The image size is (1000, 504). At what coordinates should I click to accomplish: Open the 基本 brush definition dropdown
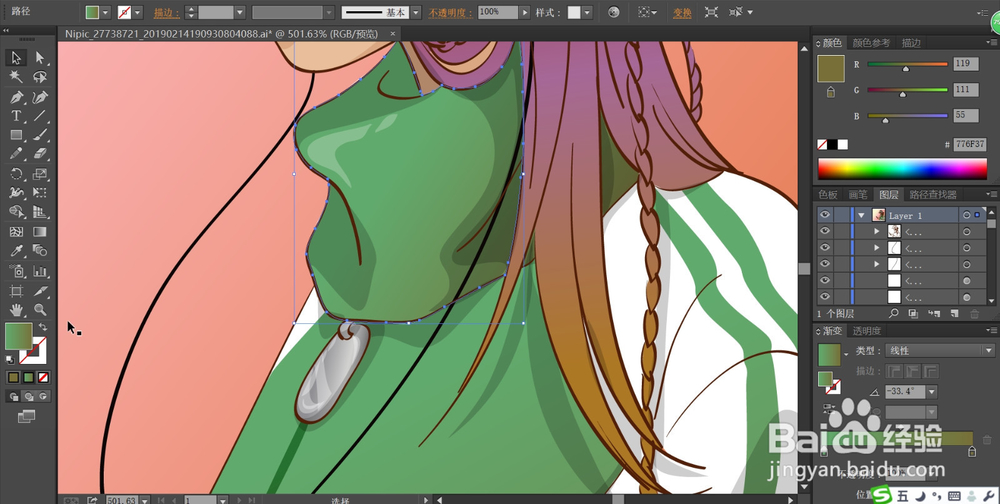pos(416,12)
